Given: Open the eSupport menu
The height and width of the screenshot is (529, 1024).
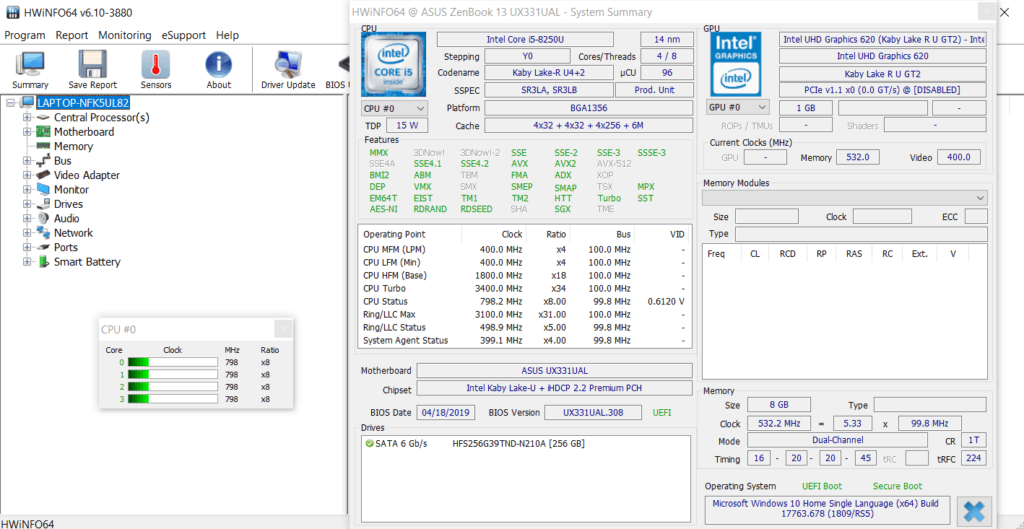Looking at the screenshot, I should coord(184,35).
